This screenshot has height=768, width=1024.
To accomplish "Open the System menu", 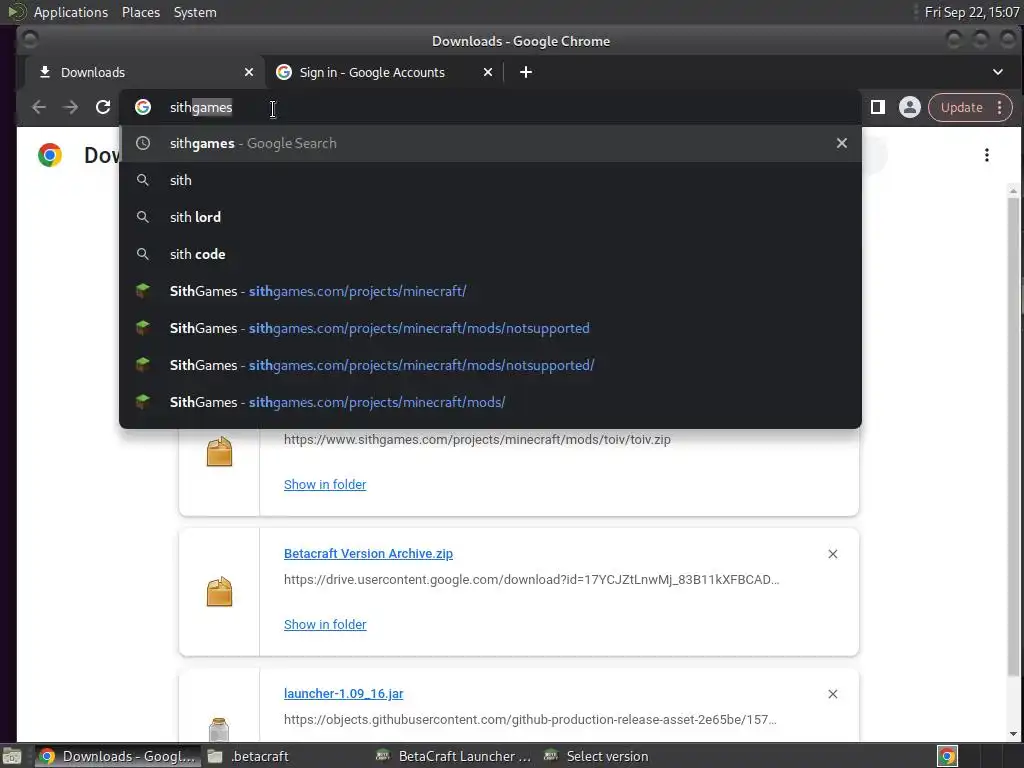I will point(195,12).
